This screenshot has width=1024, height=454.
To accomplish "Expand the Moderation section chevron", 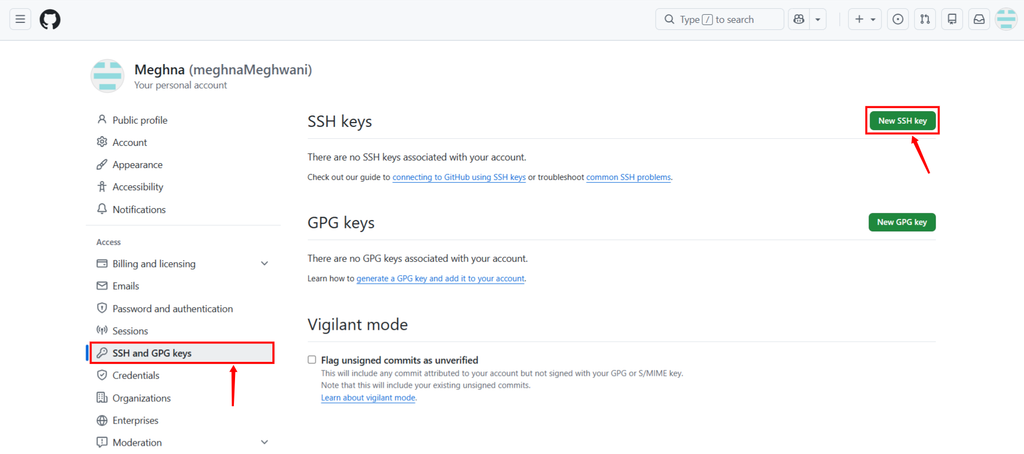I will tap(264, 442).
